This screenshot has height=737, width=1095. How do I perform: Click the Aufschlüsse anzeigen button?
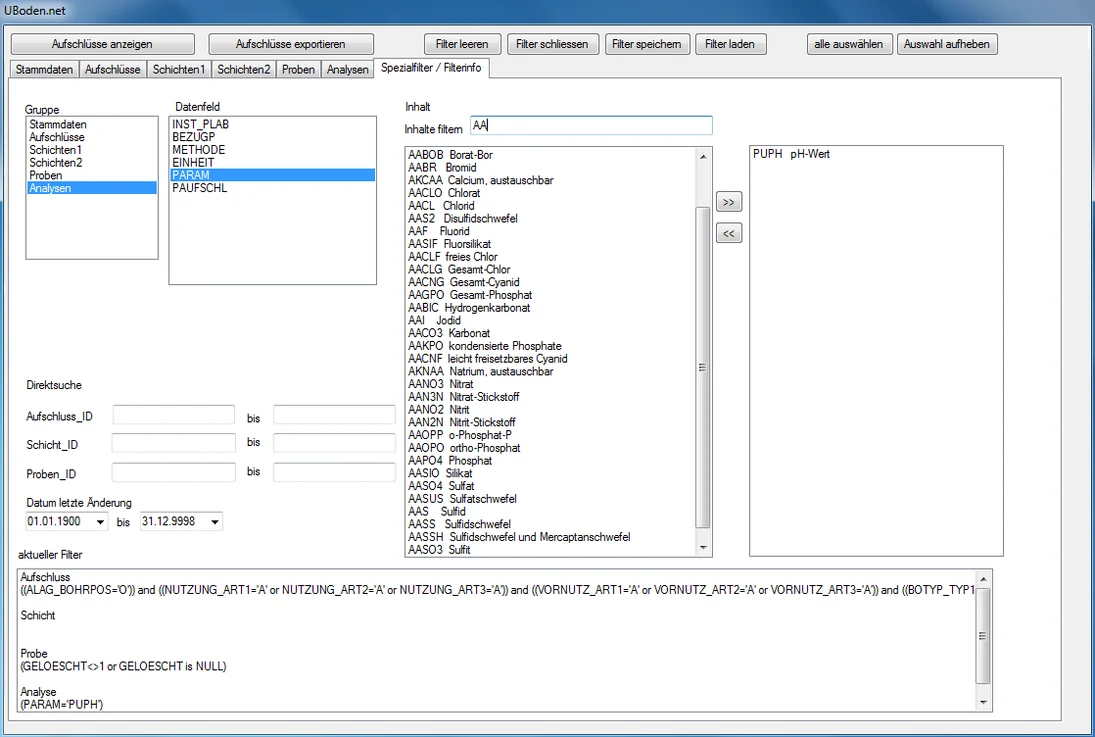[x=102, y=44]
